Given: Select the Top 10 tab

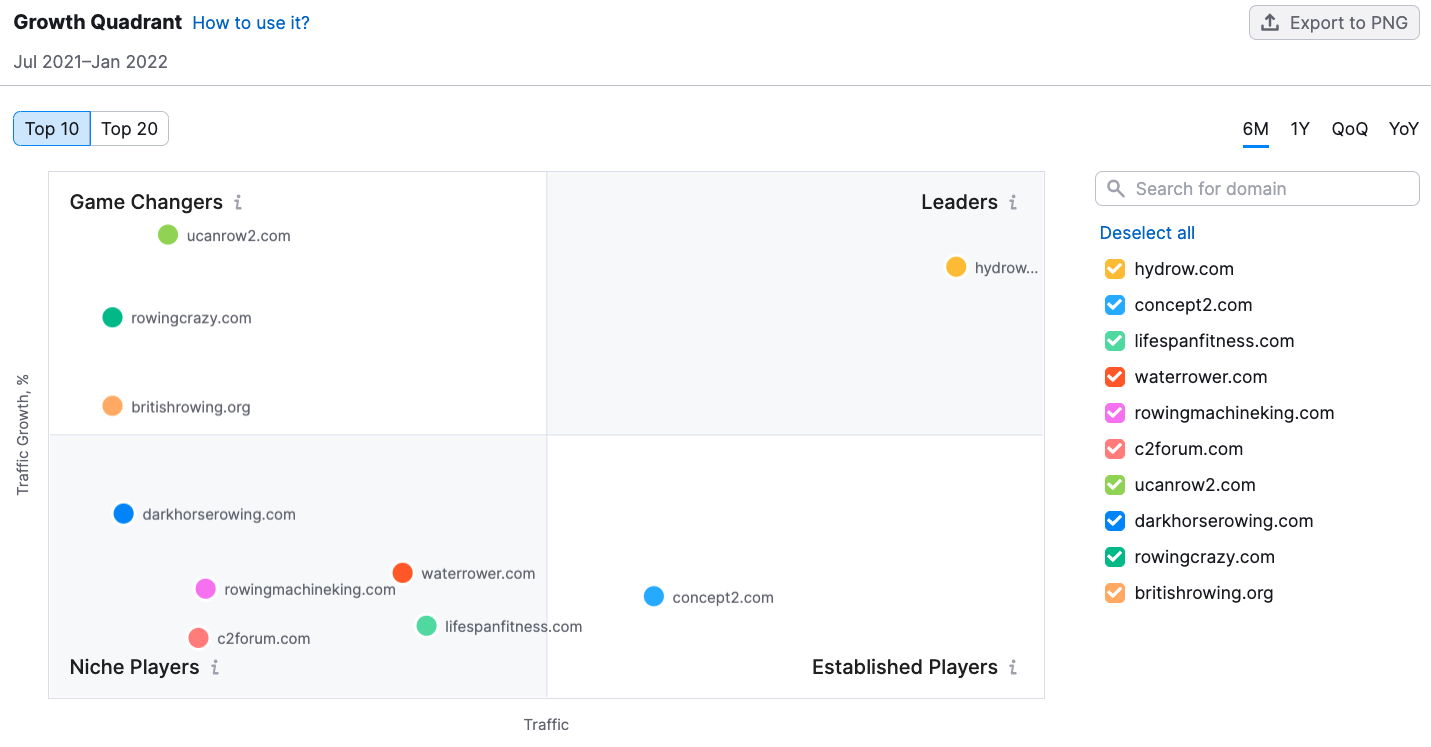Looking at the screenshot, I should coord(52,129).
